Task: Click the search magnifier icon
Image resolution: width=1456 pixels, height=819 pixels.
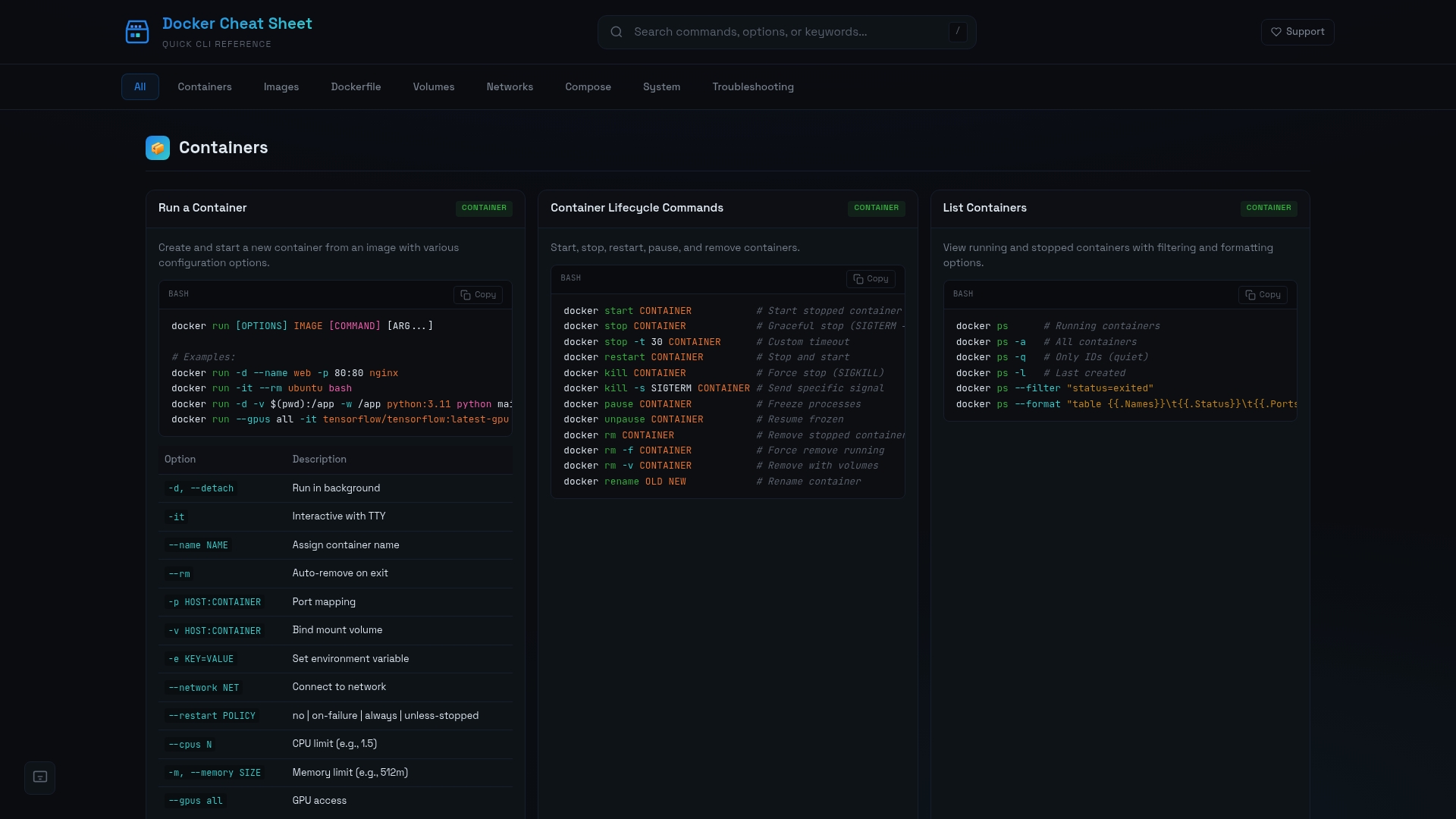Action: tap(617, 32)
